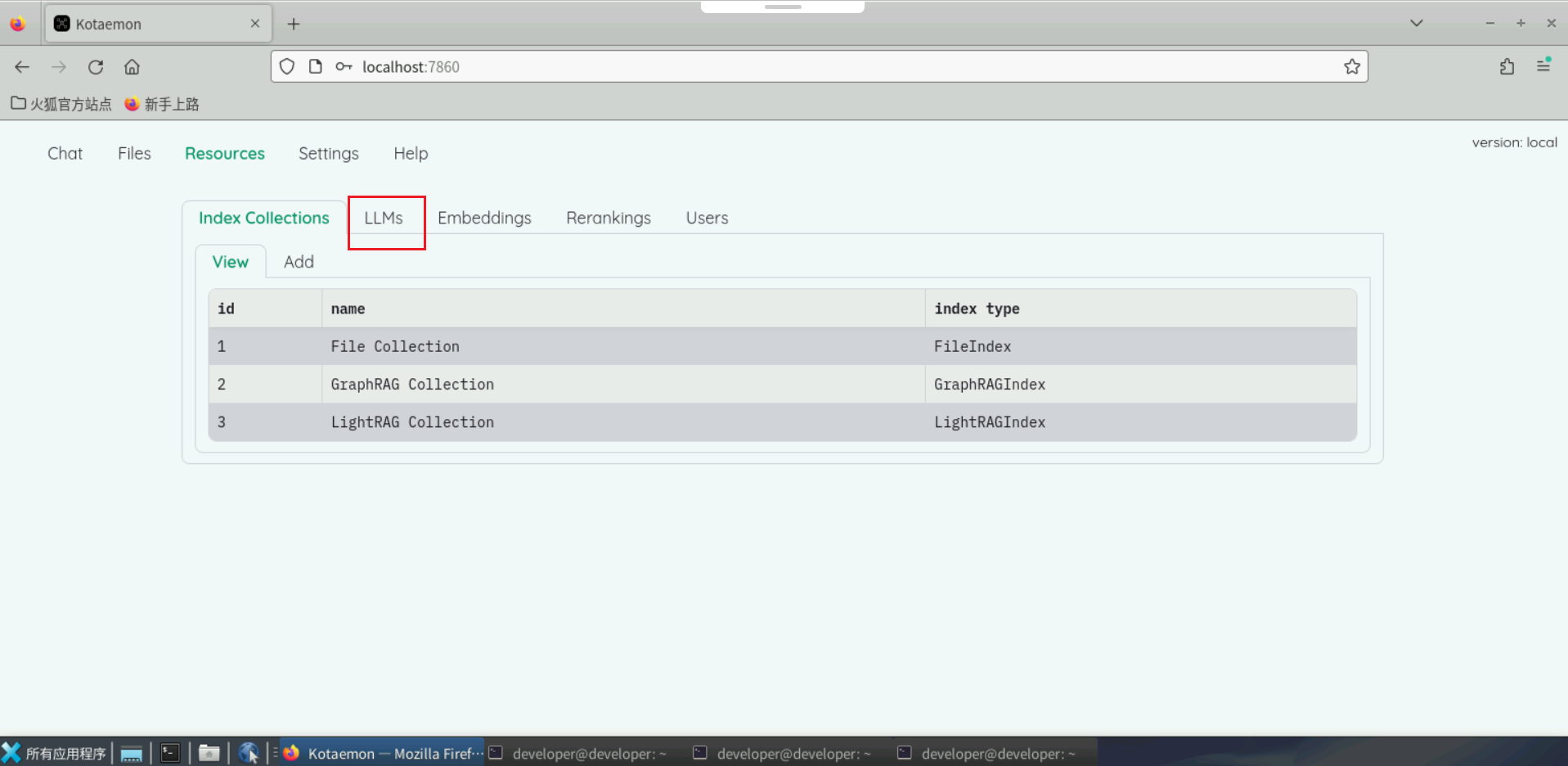1568x766 pixels.
Task: Open the 火狐官方站点 bookmarks folder
Action: click(61, 104)
